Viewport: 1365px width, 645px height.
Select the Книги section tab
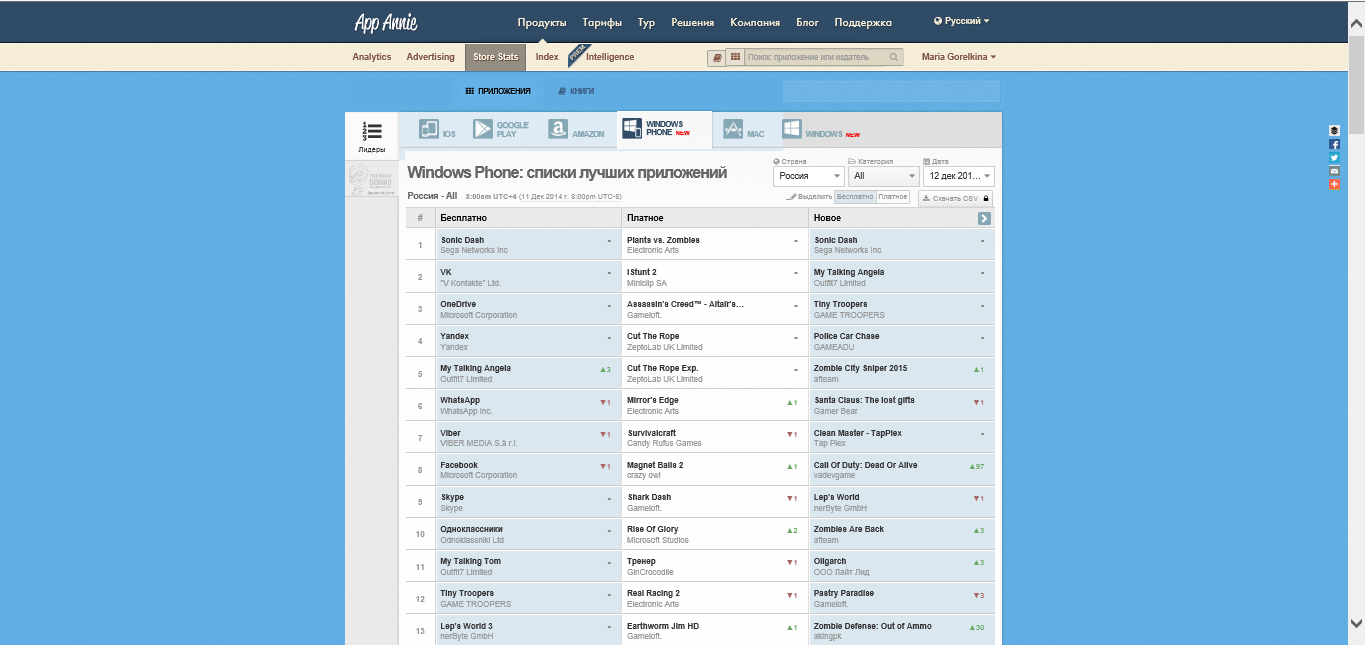[x=576, y=91]
